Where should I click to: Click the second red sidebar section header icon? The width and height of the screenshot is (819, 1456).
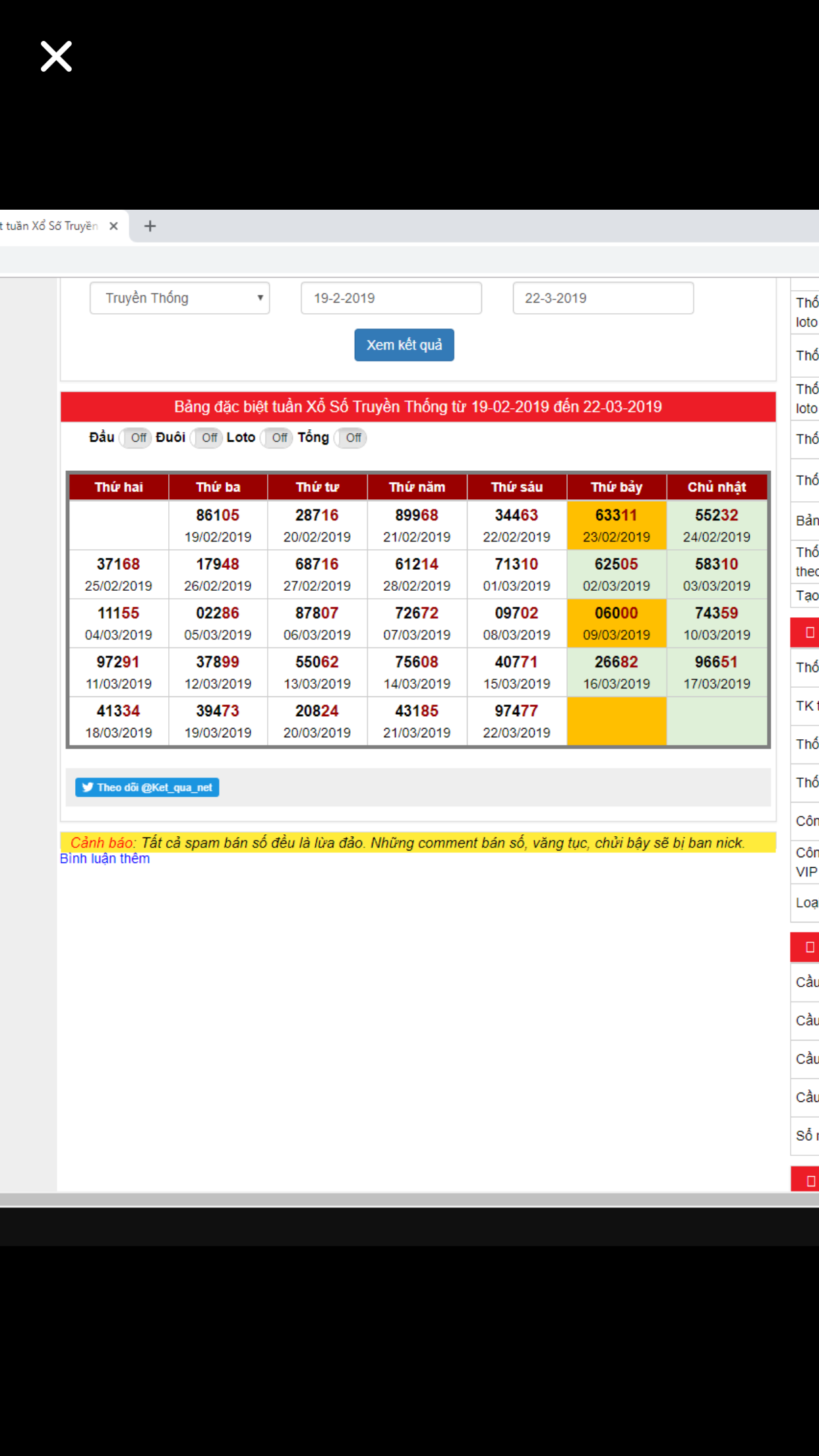(x=810, y=948)
